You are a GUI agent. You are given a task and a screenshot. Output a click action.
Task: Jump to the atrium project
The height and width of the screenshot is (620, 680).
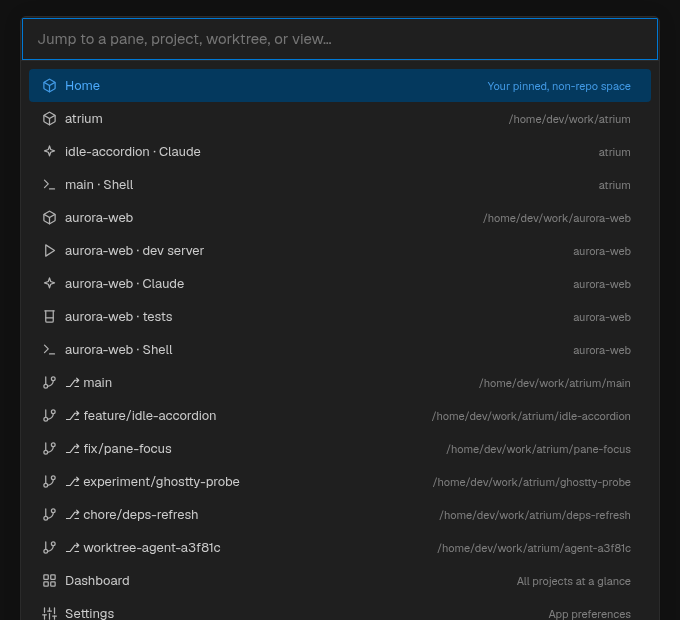point(340,118)
